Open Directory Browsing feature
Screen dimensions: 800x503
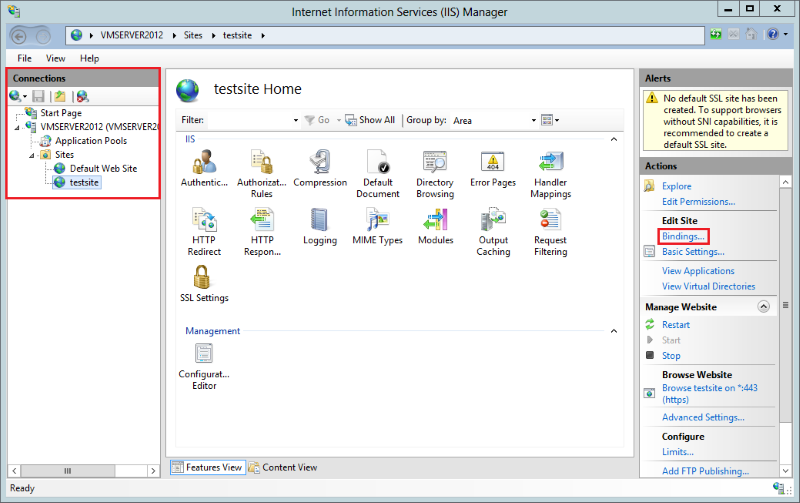435,173
